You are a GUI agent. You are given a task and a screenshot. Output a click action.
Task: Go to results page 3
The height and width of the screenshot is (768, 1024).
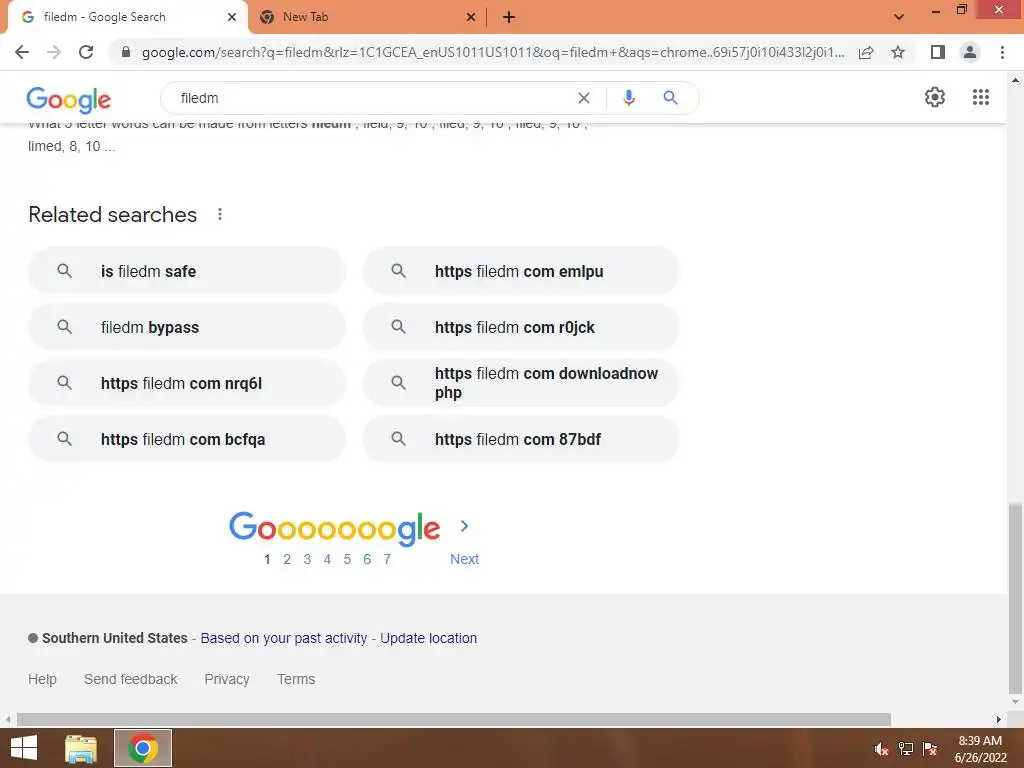(x=307, y=559)
